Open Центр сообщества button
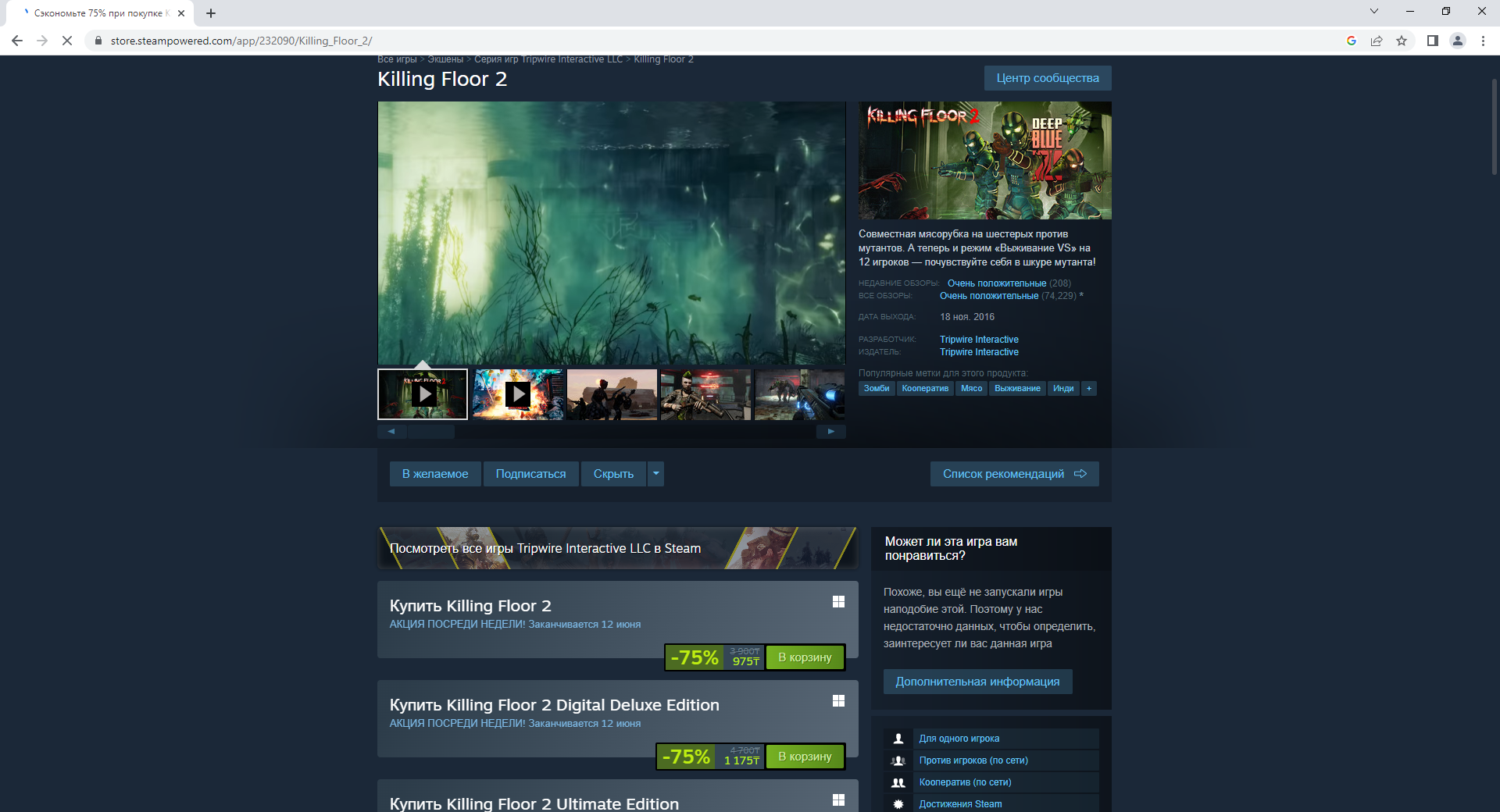 (x=1048, y=78)
